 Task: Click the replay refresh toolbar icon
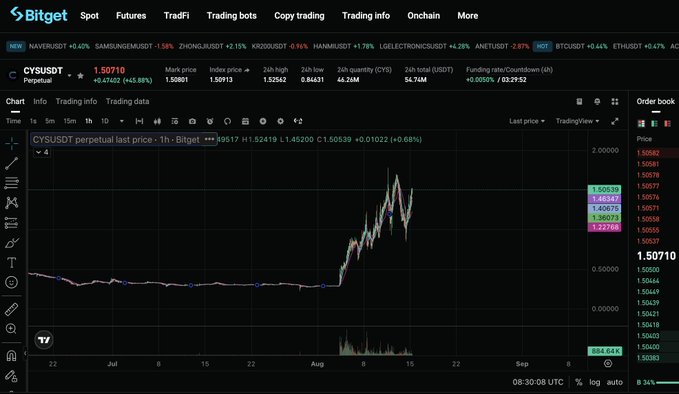point(227,121)
